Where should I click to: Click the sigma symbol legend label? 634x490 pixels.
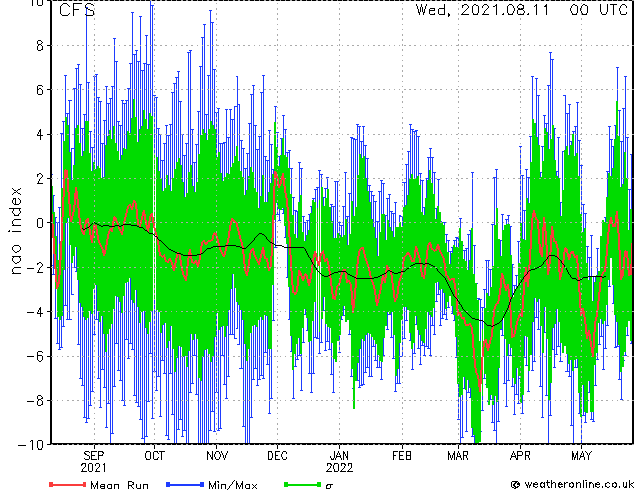point(329,486)
